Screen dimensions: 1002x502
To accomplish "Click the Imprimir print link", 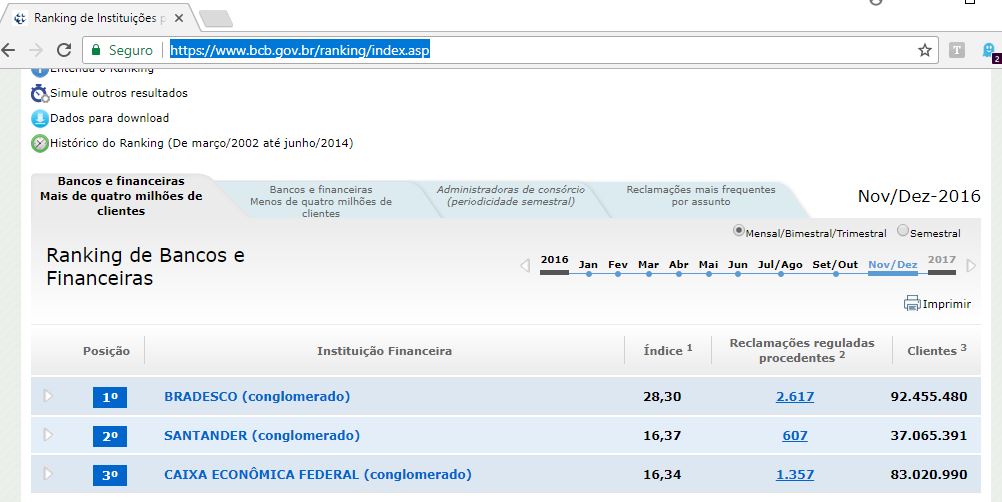I will [946, 304].
